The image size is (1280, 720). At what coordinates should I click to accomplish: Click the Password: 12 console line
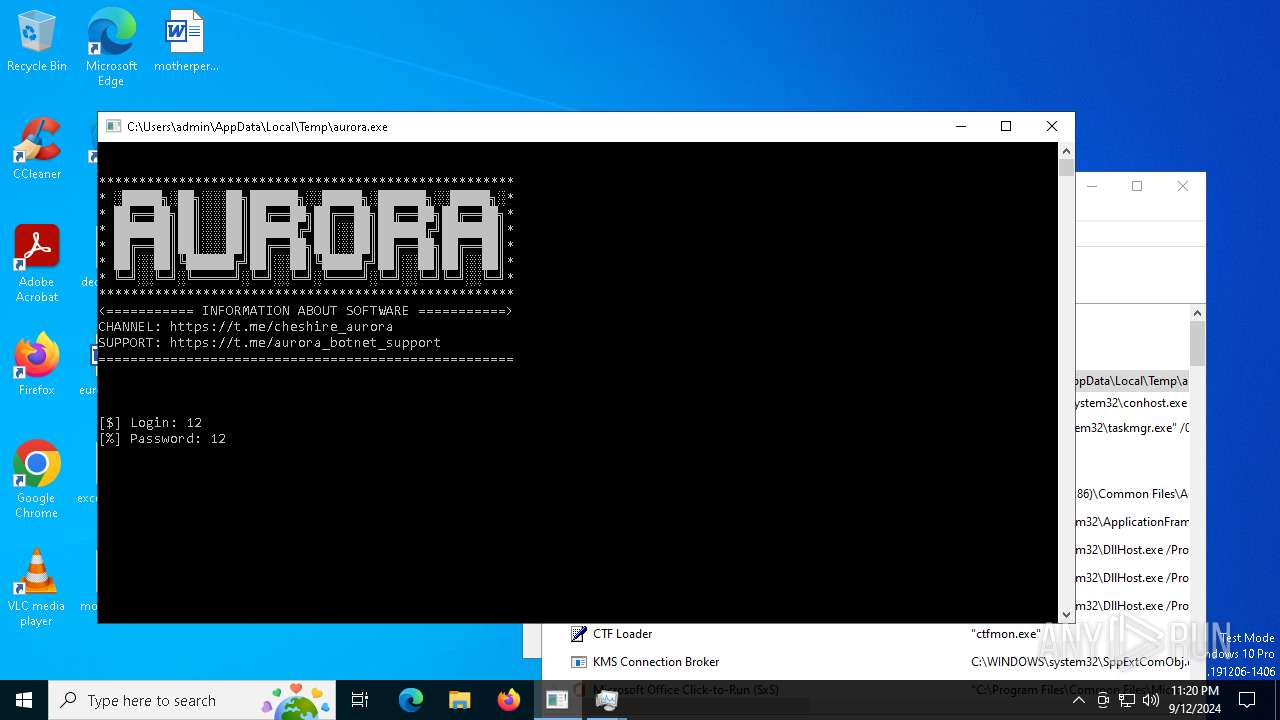162,439
